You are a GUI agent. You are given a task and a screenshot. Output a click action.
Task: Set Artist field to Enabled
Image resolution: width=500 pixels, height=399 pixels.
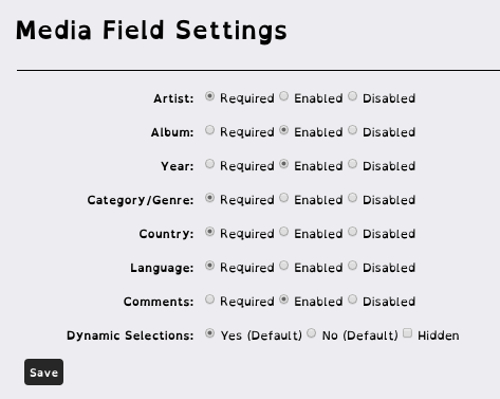click(284, 96)
